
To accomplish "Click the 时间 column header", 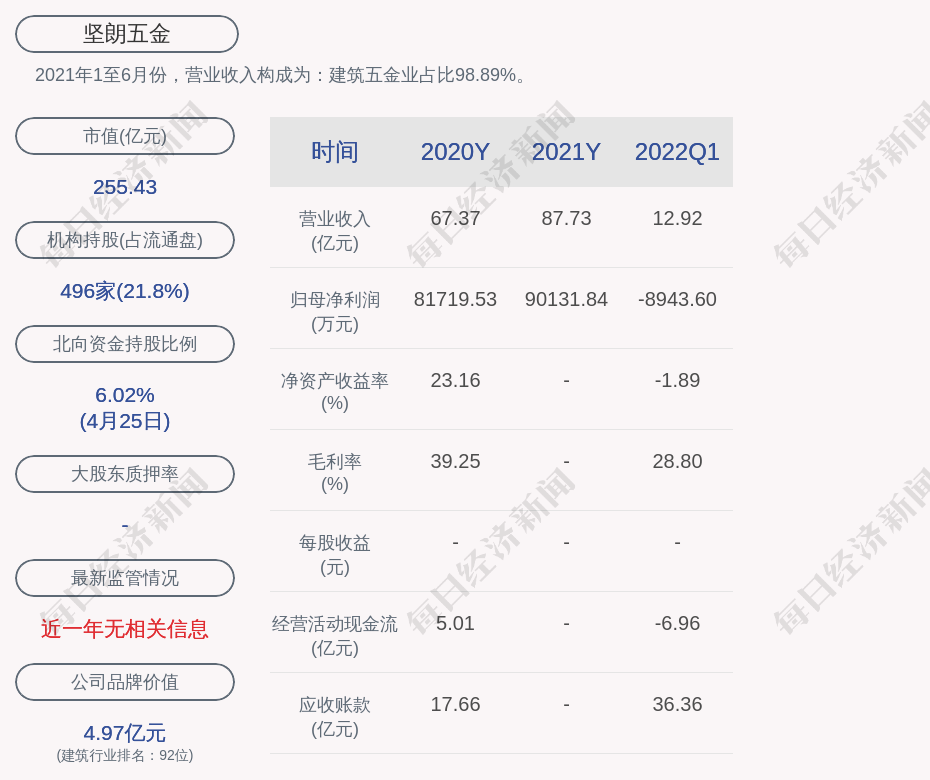I will 335,152.
